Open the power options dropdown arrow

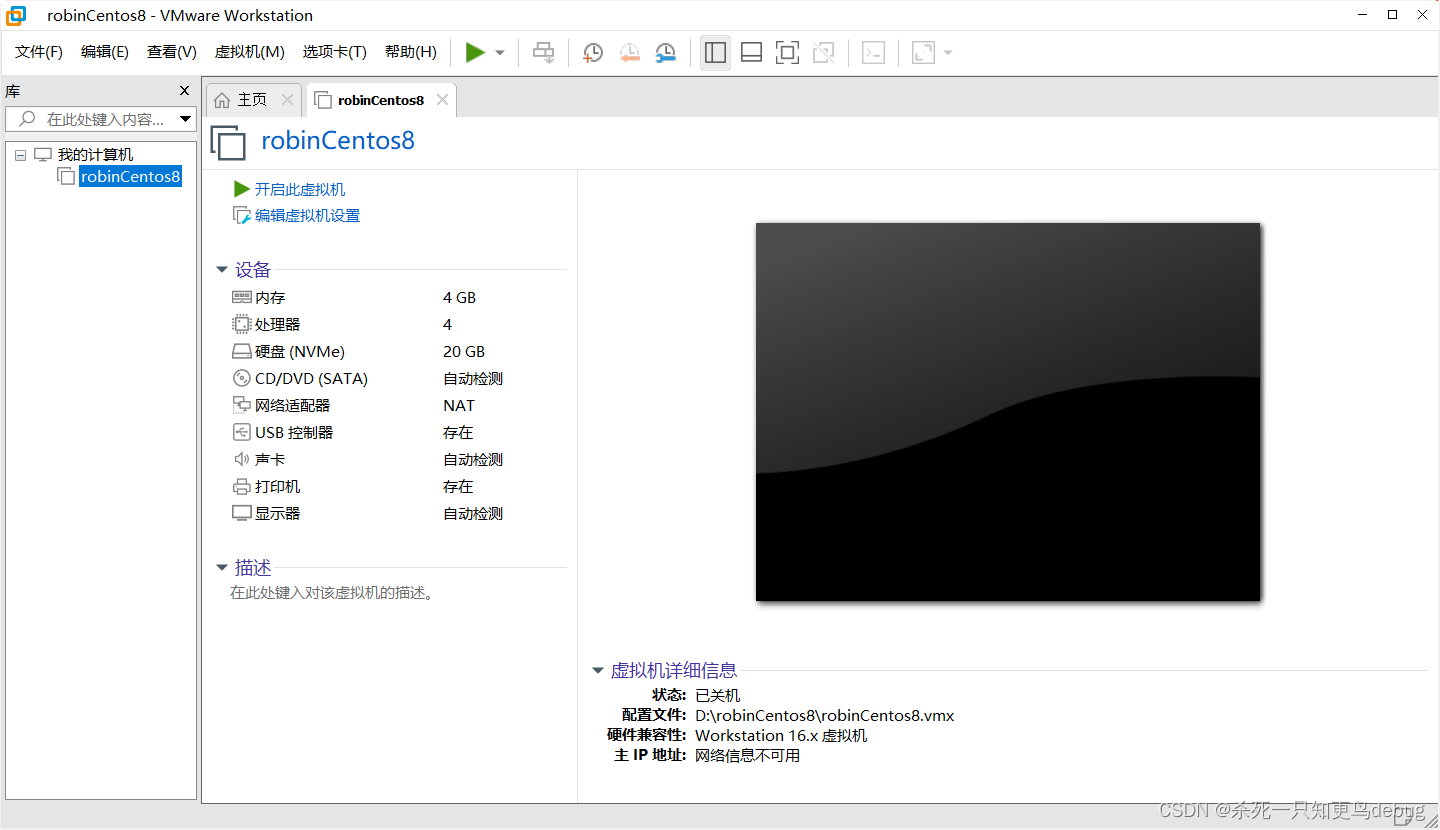pos(500,53)
